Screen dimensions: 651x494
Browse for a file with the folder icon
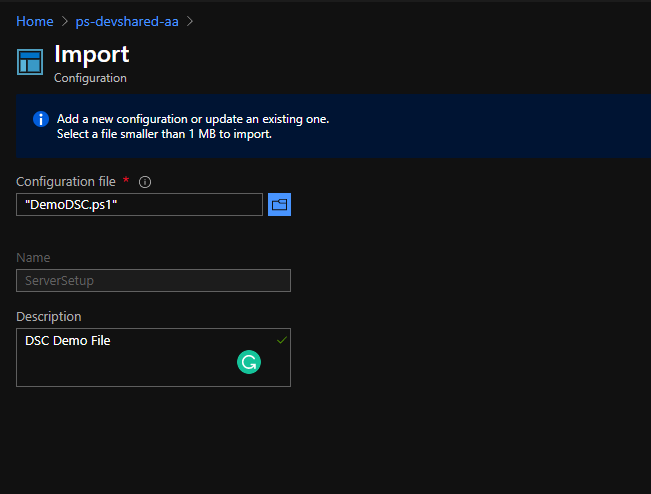pos(280,204)
